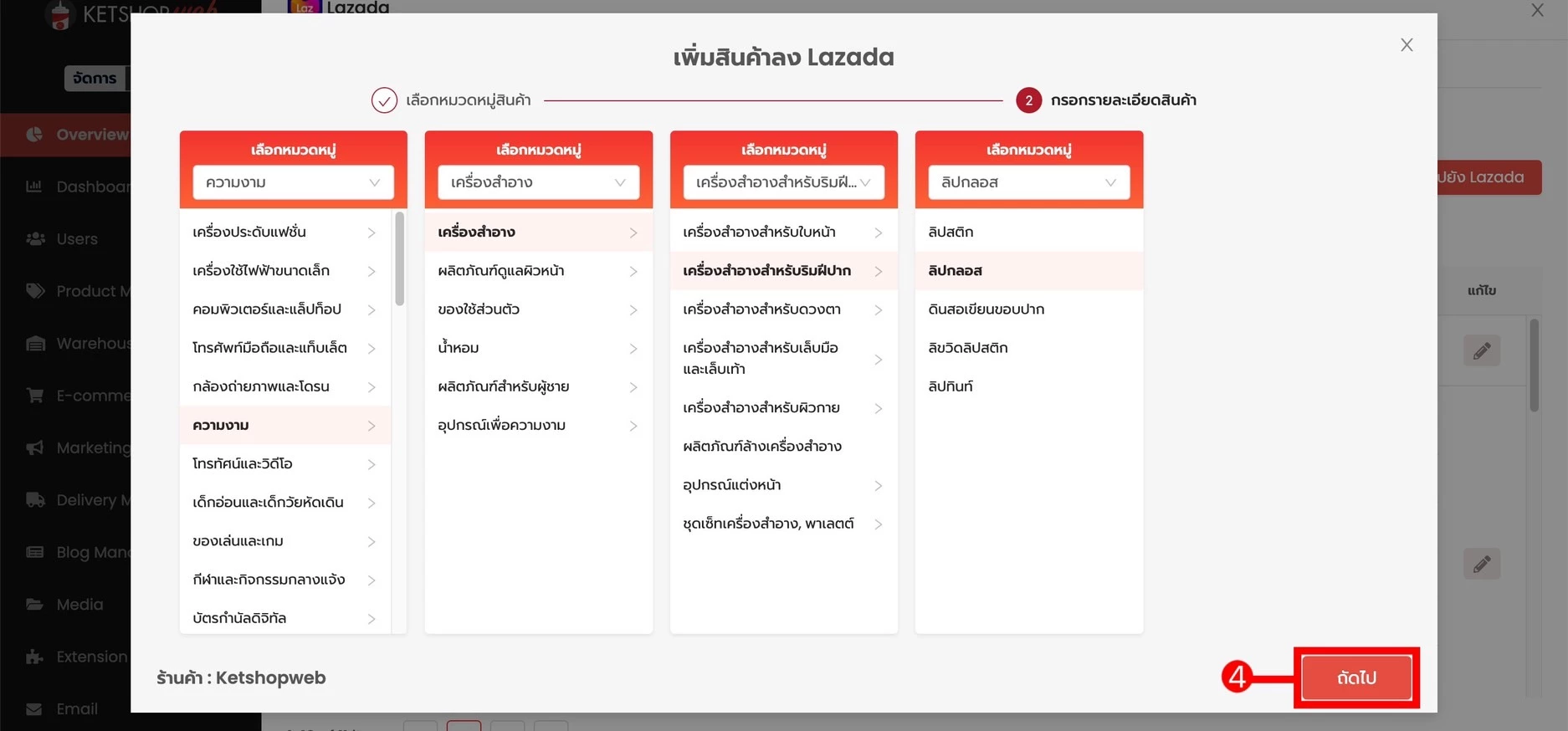
Task: Select ลิปทินท์ product type
Action: pos(1028,386)
